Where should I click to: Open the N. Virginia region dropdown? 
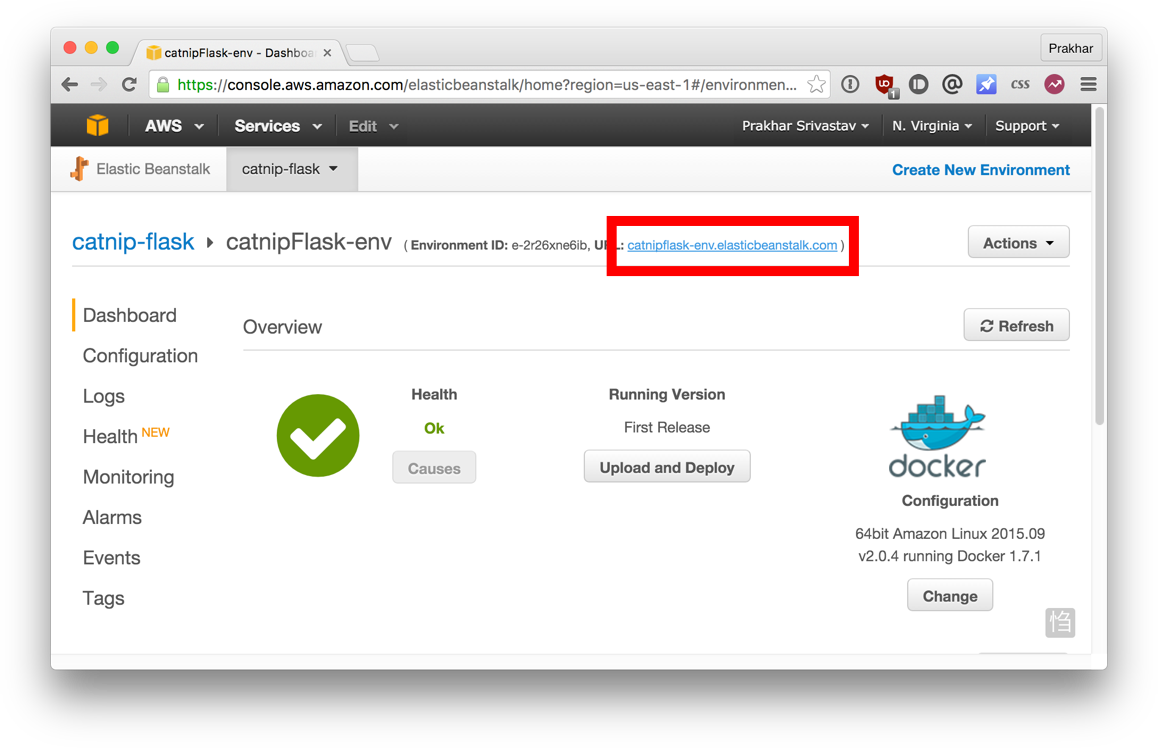(x=932, y=126)
